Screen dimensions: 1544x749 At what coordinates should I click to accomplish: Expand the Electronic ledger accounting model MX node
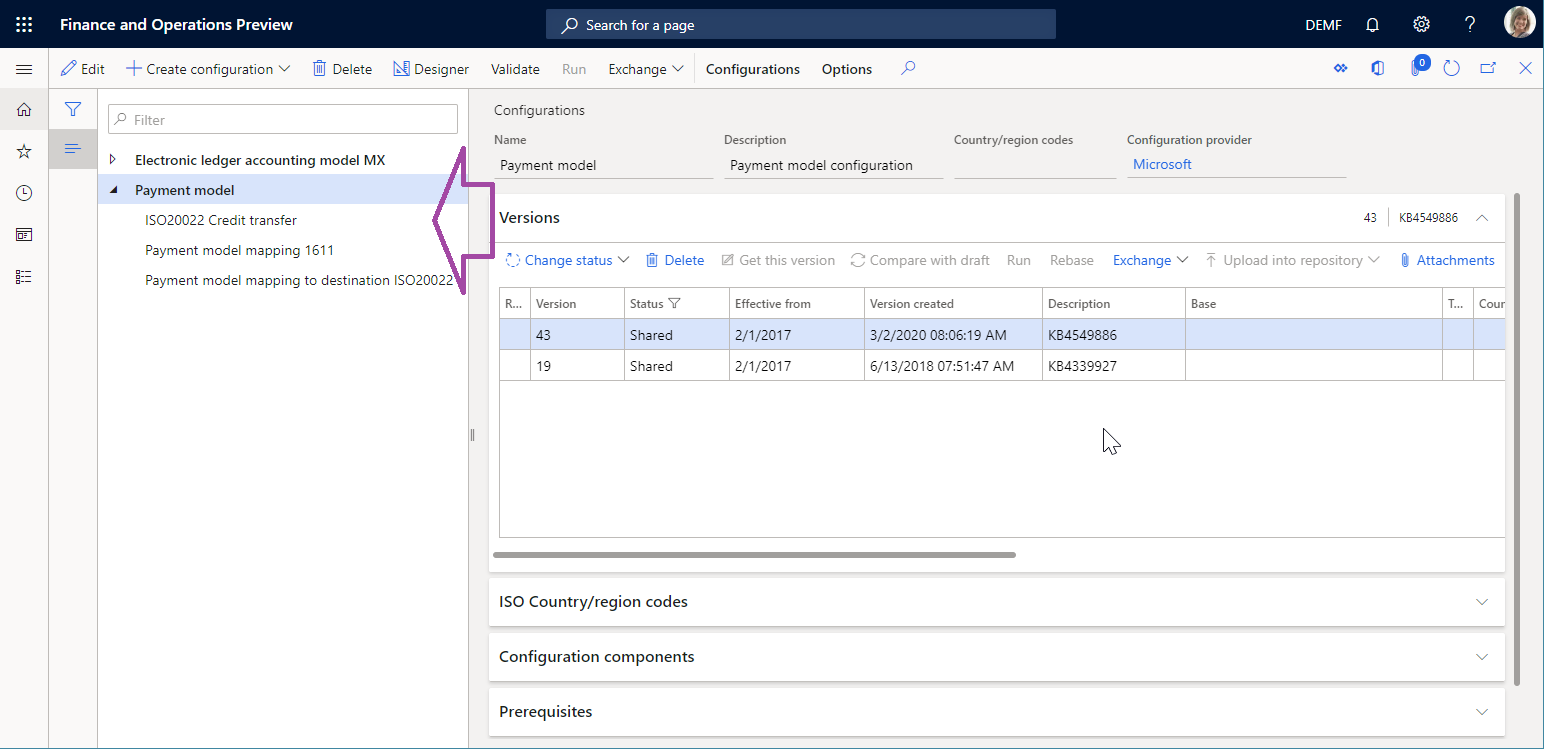110,159
